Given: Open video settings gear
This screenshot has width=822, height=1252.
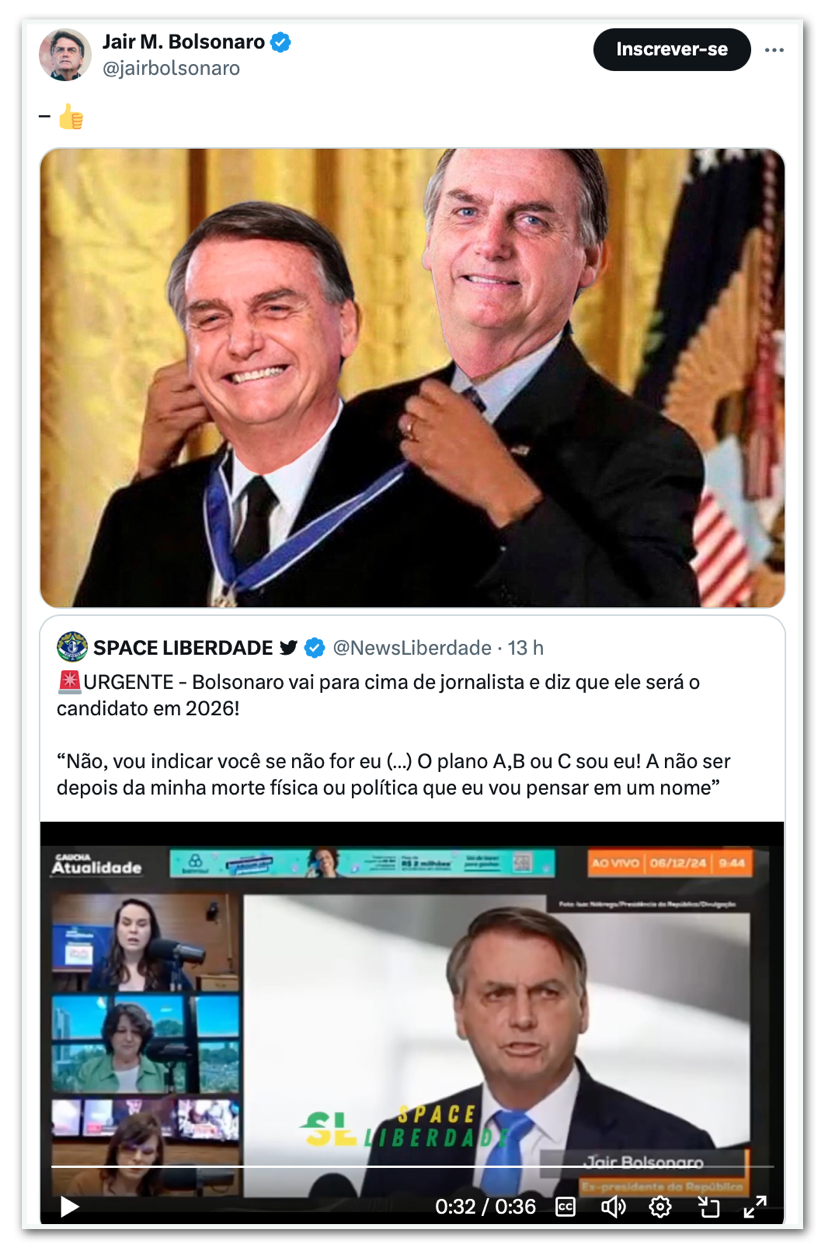Looking at the screenshot, I should point(660,1207).
